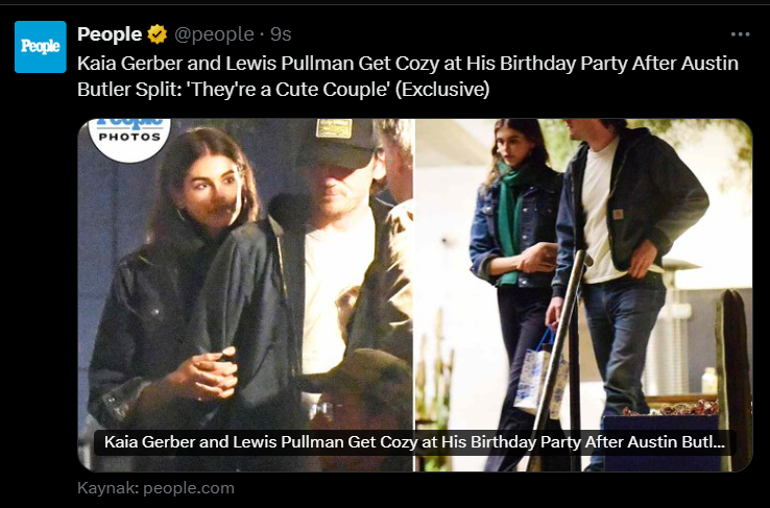Open the People display name link
Screen dimensions: 770x508
[x=109, y=35]
